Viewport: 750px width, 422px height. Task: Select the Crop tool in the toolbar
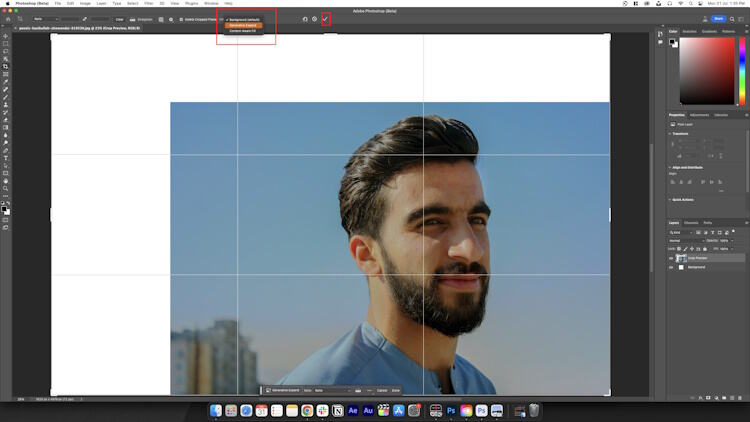pyautogui.click(x=6, y=66)
